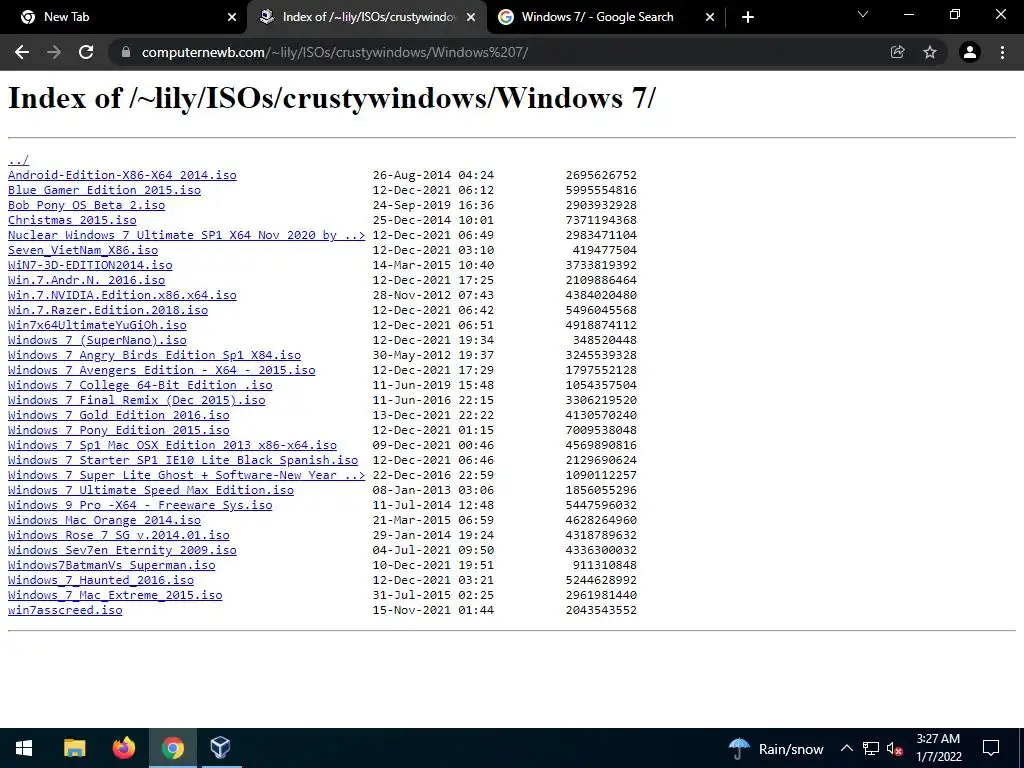Viewport: 1024px width, 768px height.
Task: Open the share this page icon
Action: [x=898, y=52]
